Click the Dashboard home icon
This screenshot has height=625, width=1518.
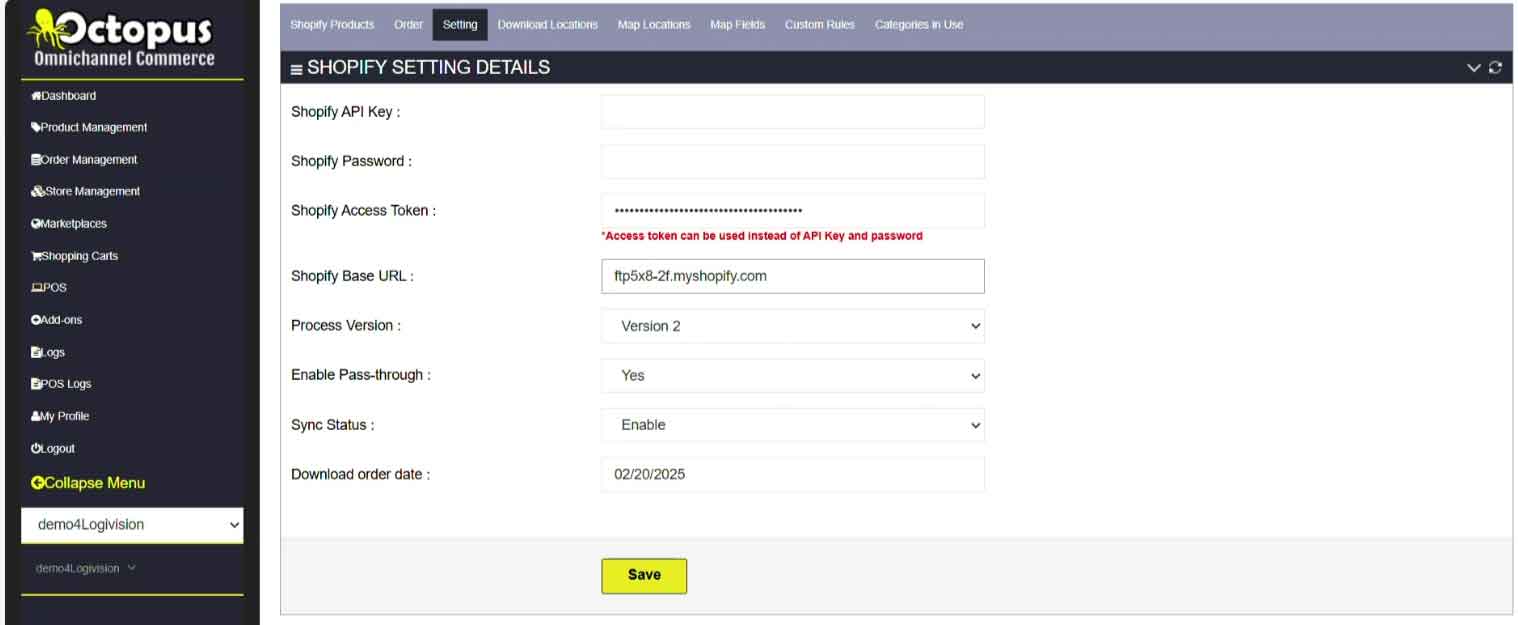pos(36,96)
